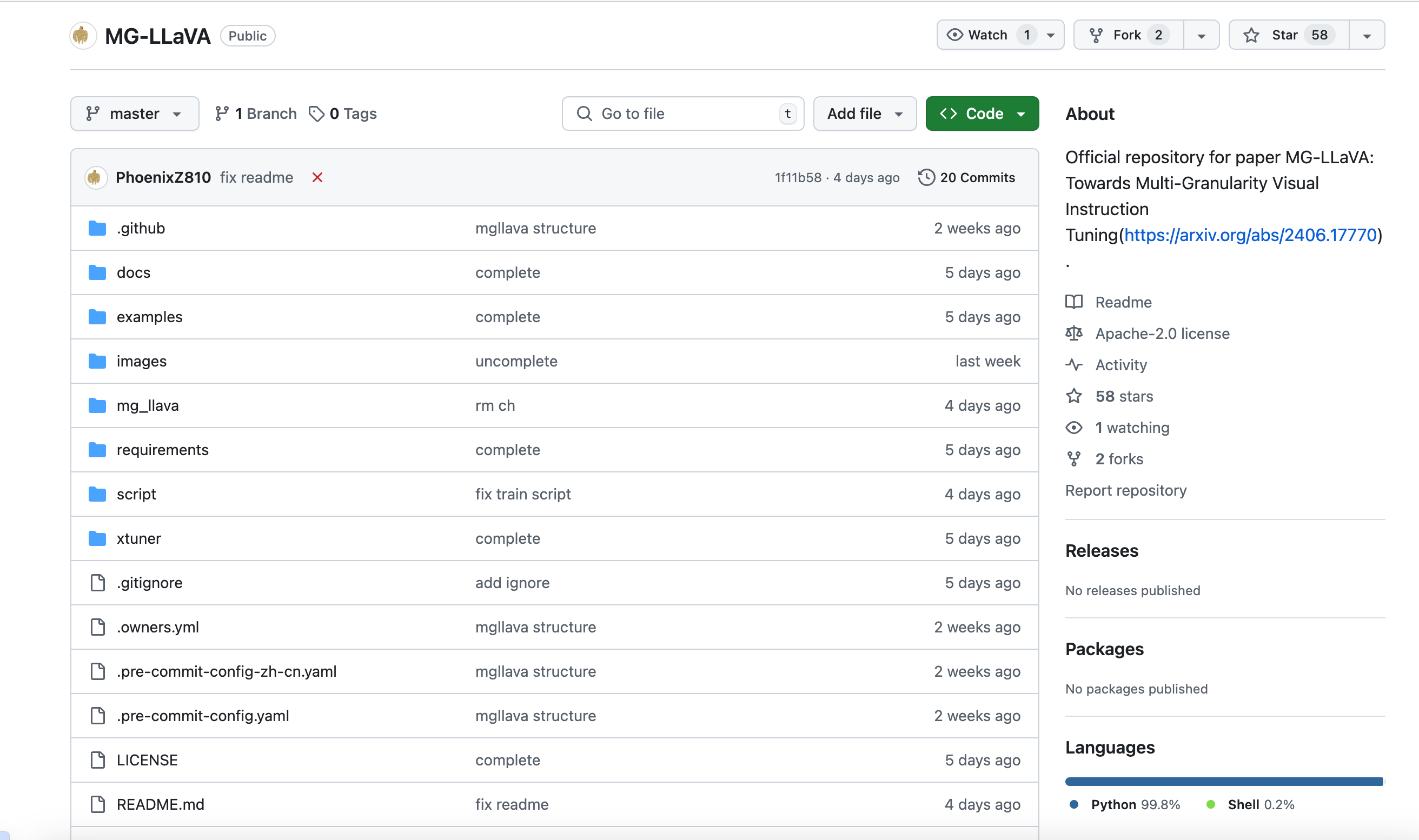Open the .pre-commit-config-zh-cn.yaml file
This screenshot has height=840, width=1419.
pyautogui.click(x=227, y=671)
